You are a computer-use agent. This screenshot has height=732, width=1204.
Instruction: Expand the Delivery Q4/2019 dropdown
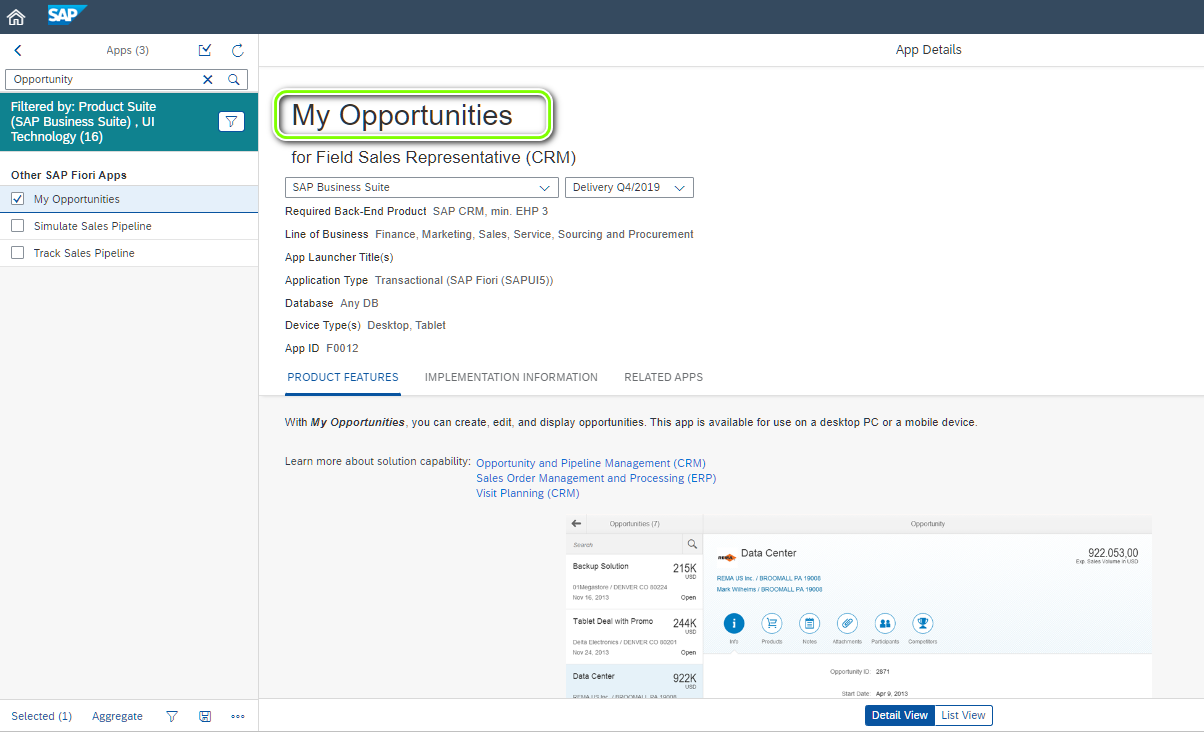(x=629, y=187)
